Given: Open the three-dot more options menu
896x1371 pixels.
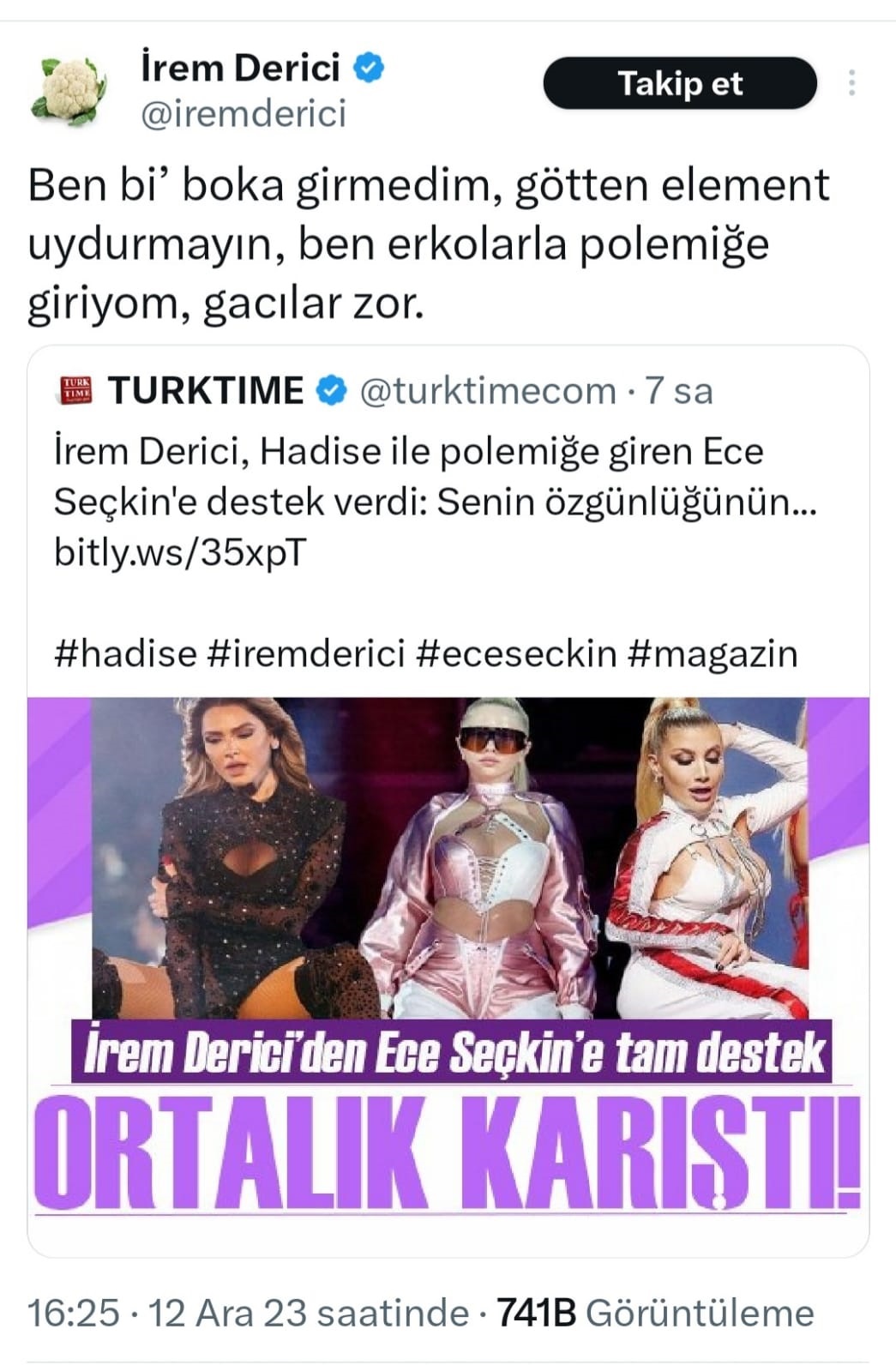Looking at the screenshot, I should pyautogui.click(x=851, y=82).
